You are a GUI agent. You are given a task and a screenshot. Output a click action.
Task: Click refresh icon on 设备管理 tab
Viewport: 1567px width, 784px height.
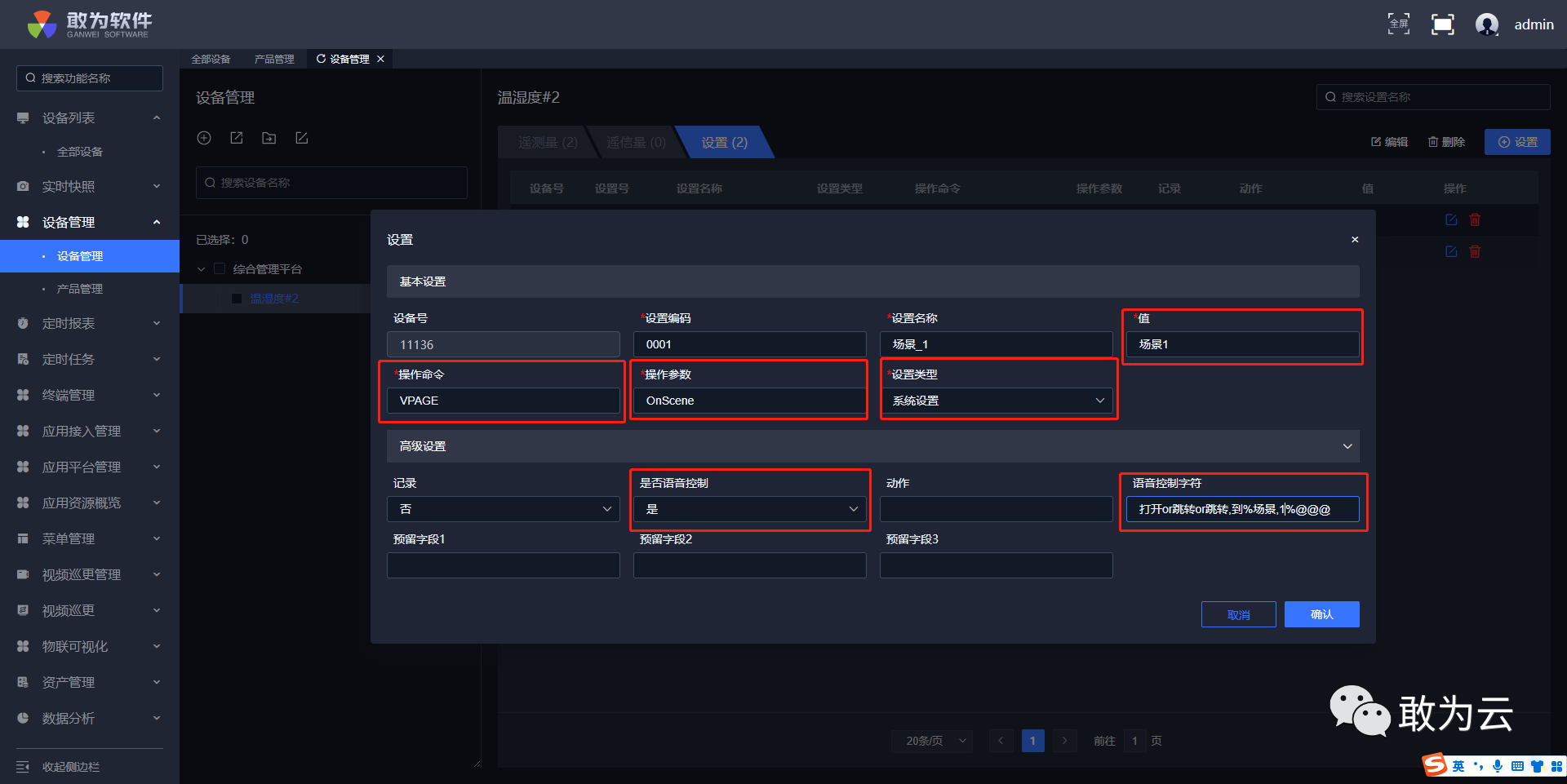(x=321, y=59)
